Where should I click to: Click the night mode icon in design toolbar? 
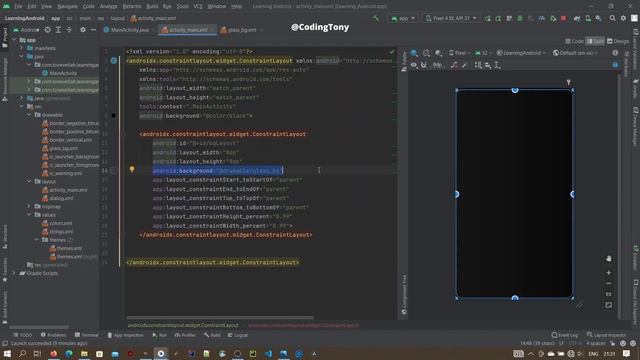(438, 53)
